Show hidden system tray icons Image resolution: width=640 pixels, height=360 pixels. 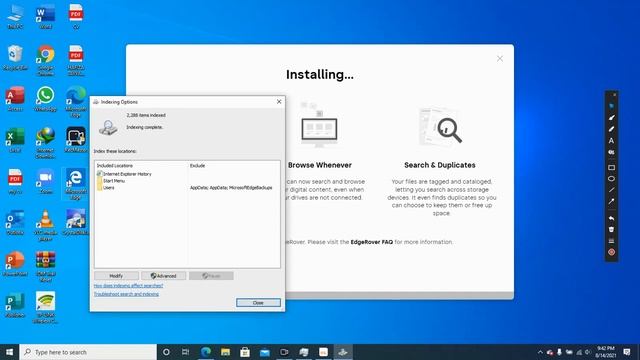[x=540, y=352]
